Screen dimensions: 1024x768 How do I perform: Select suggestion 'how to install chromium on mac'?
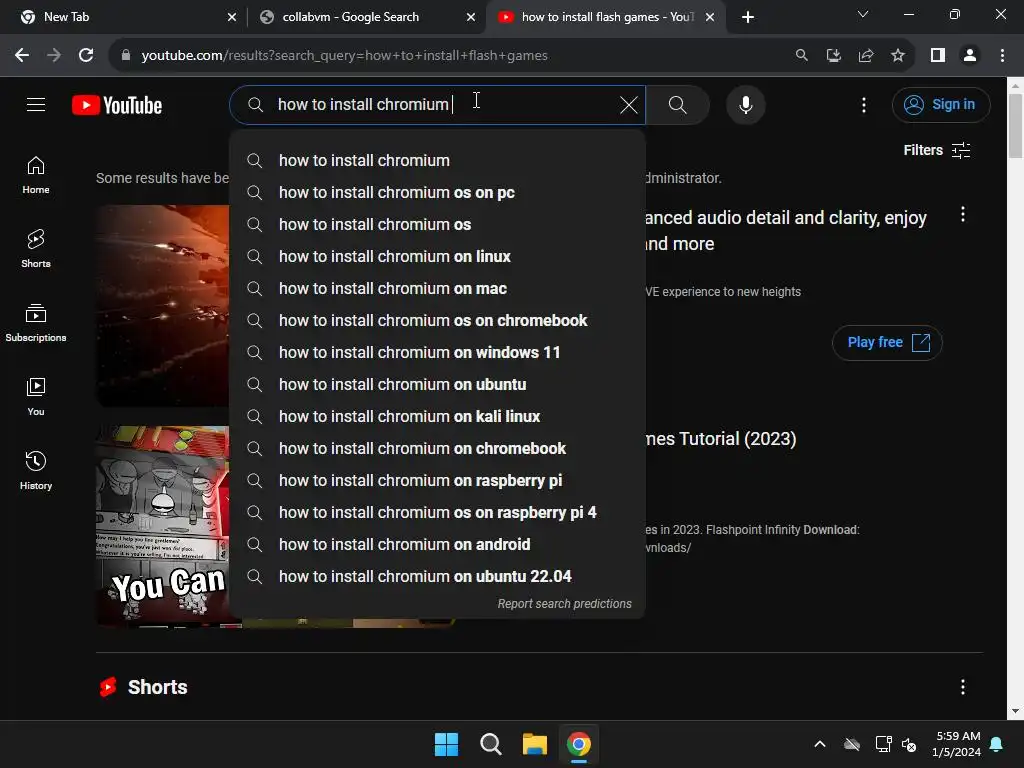pos(438,288)
